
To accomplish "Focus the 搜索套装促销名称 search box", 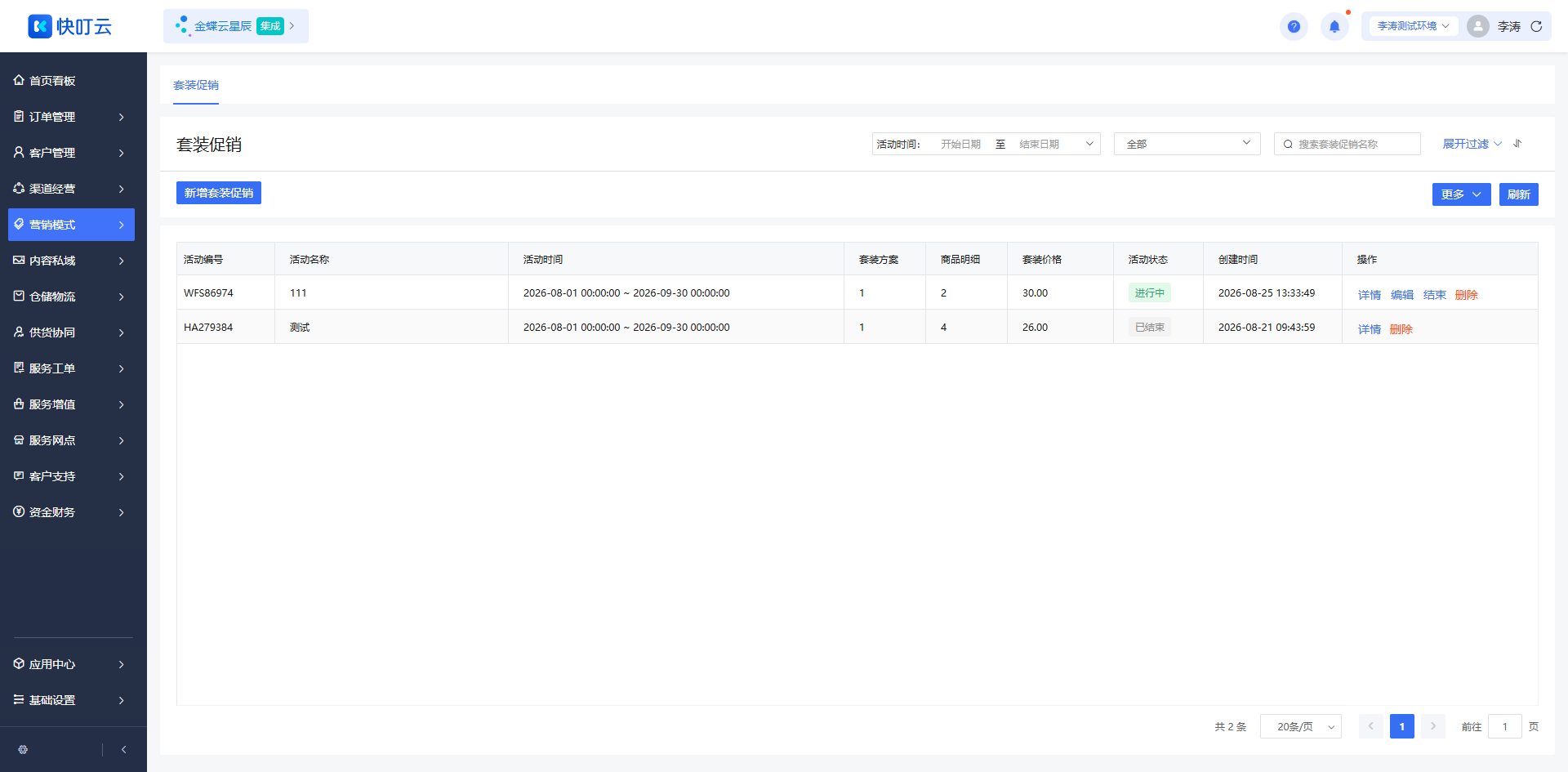I will click(1347, 144).
